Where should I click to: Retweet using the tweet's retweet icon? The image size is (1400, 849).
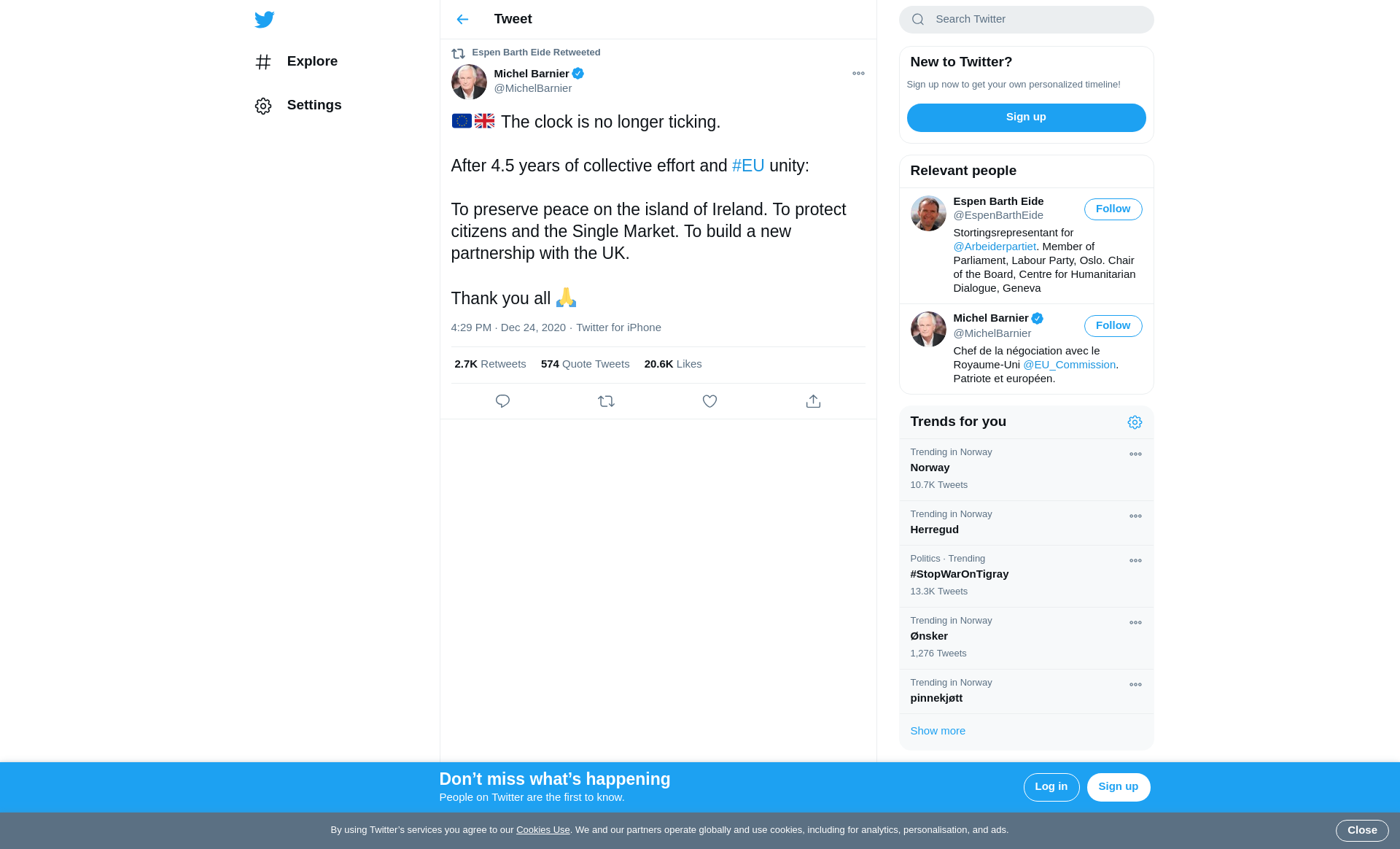606,401
